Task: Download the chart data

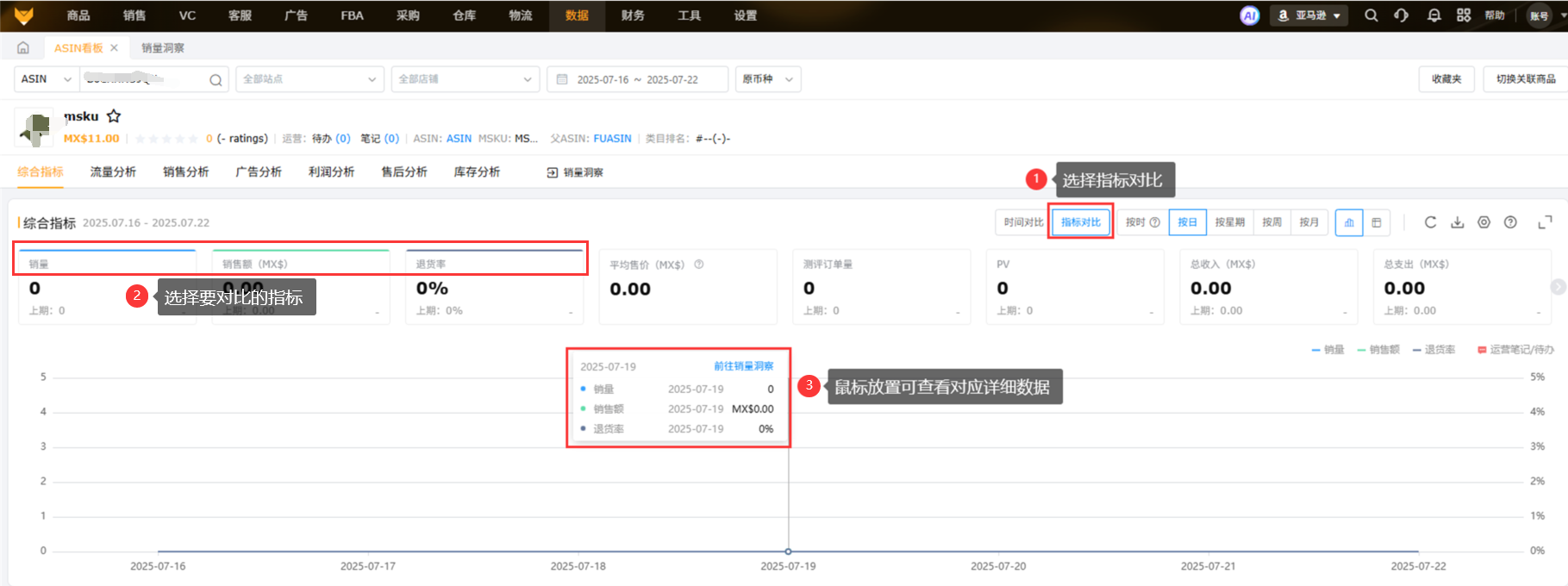Action: 1457,222
